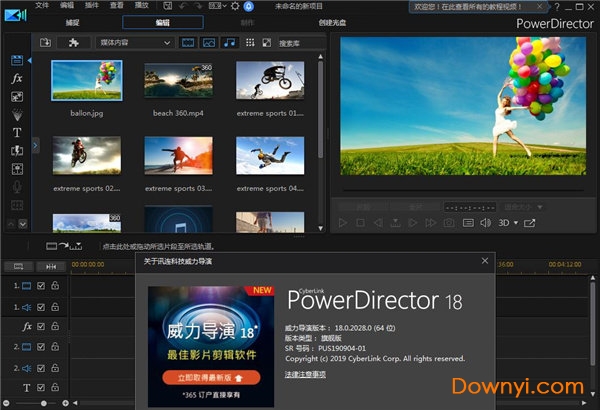The width and height of the screenshot is (600, 410).
Task: Click the plug-in puzzle piece icon
Action: [72, 43]
